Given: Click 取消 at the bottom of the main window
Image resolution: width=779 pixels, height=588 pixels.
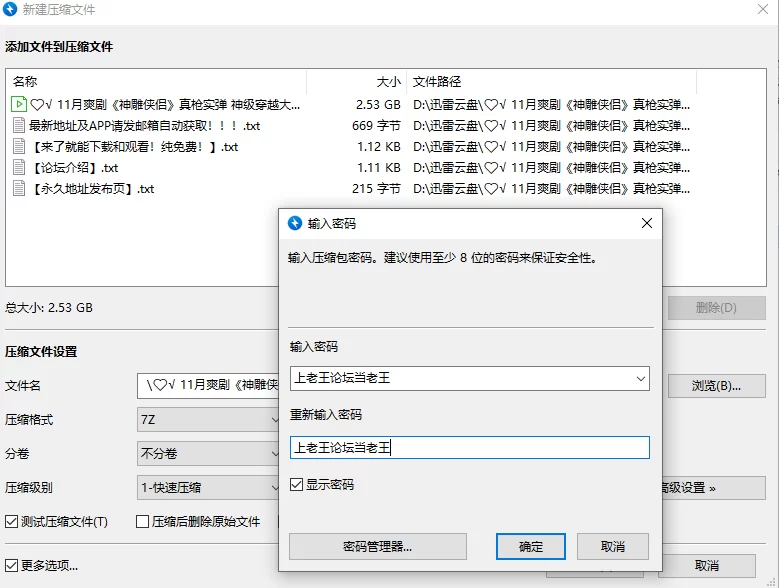Looking at the screenshot, I should 706,566.
